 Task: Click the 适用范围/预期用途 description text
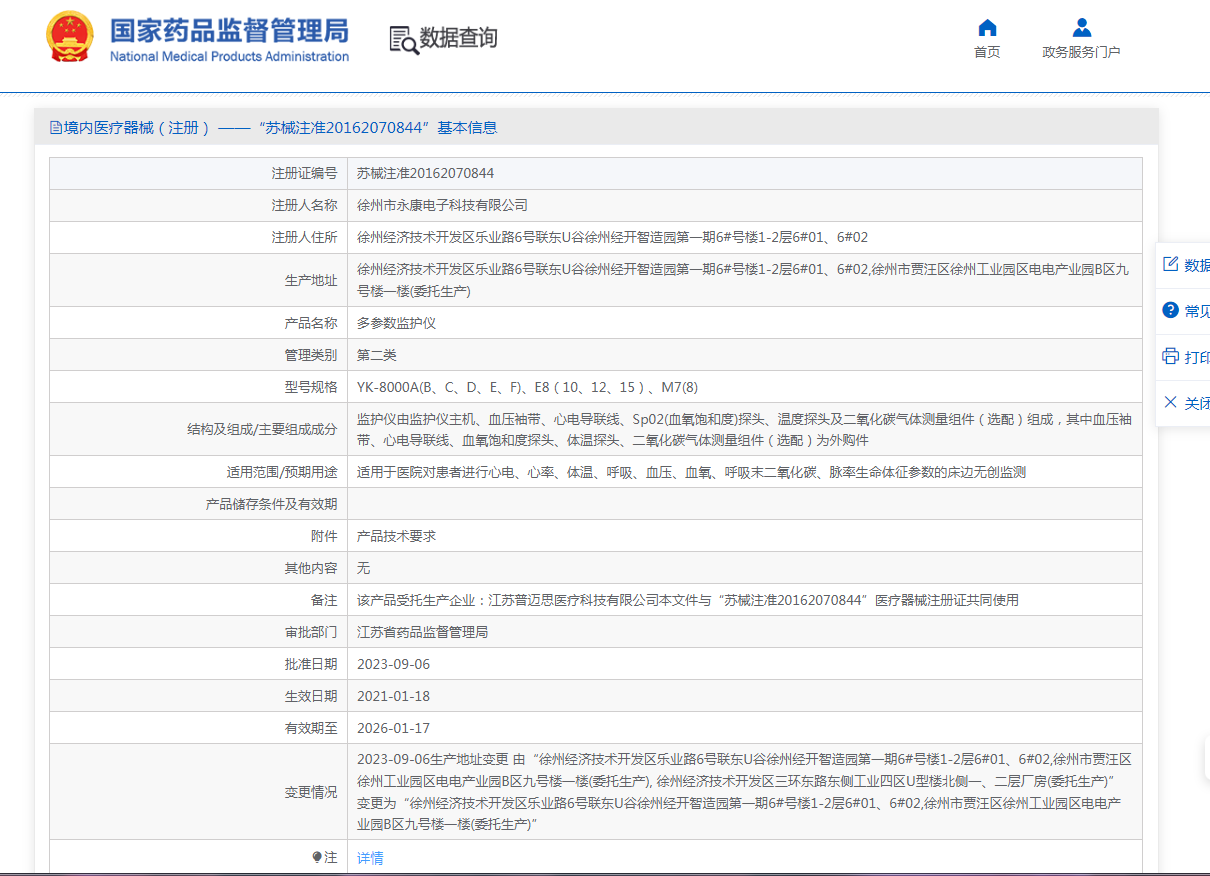tap(691, 472)
